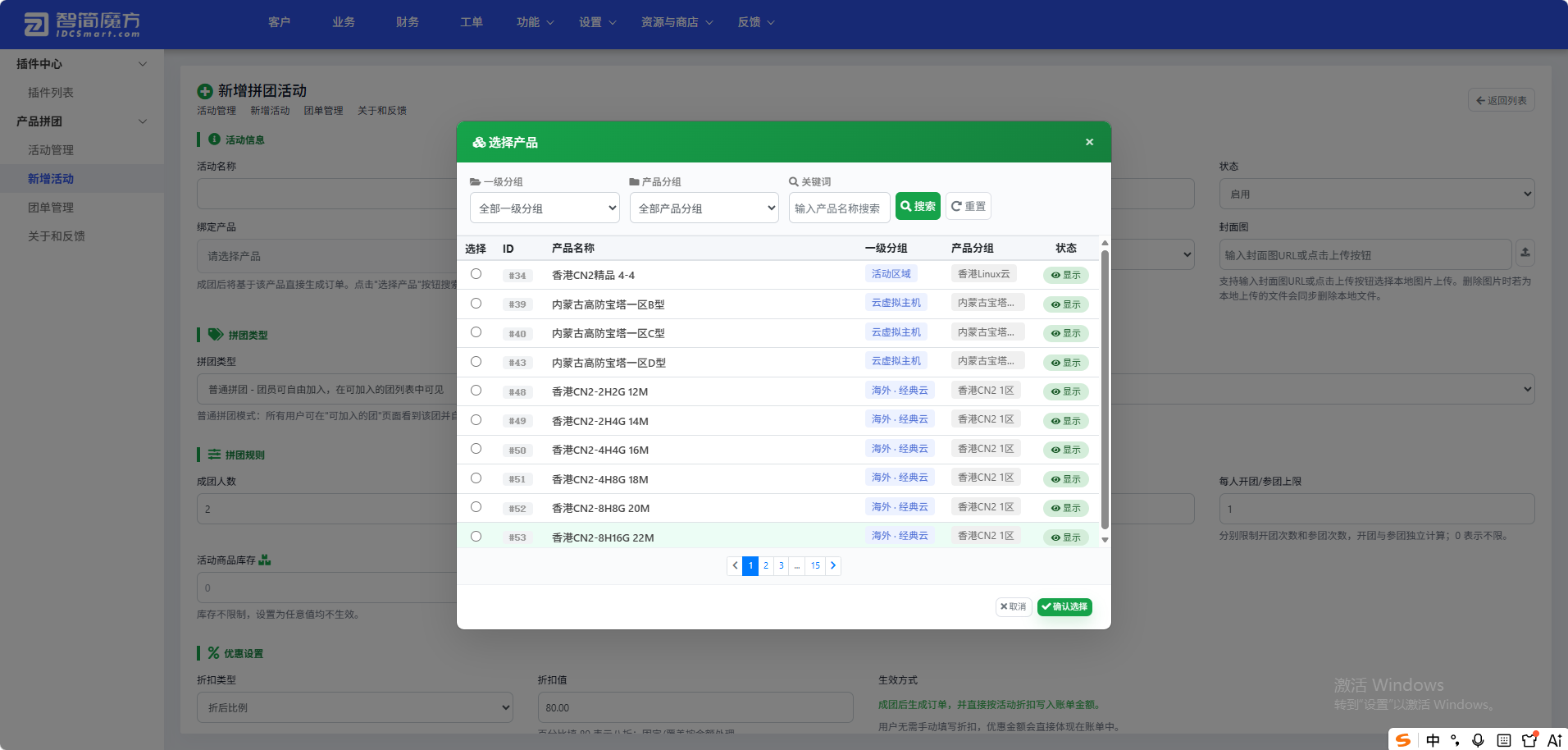Click the 重置 button

[969, 207]
